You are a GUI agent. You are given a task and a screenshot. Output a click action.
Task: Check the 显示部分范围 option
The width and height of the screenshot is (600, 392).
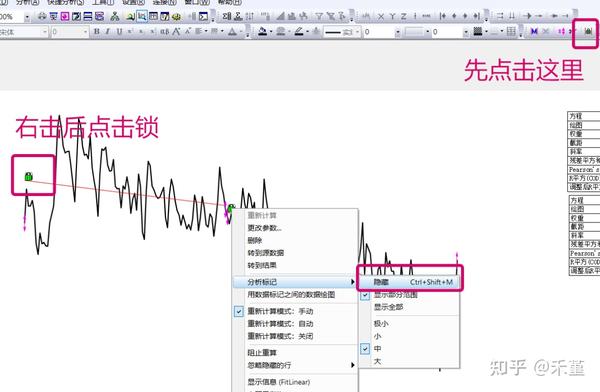[x=395, y=295]
